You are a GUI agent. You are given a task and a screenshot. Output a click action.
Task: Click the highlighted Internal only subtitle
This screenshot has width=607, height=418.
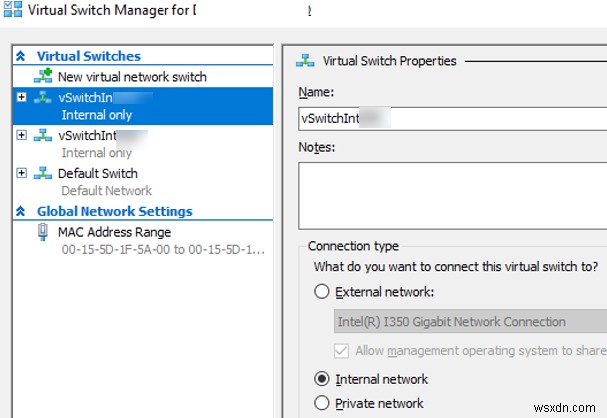(x=97, y=115)
